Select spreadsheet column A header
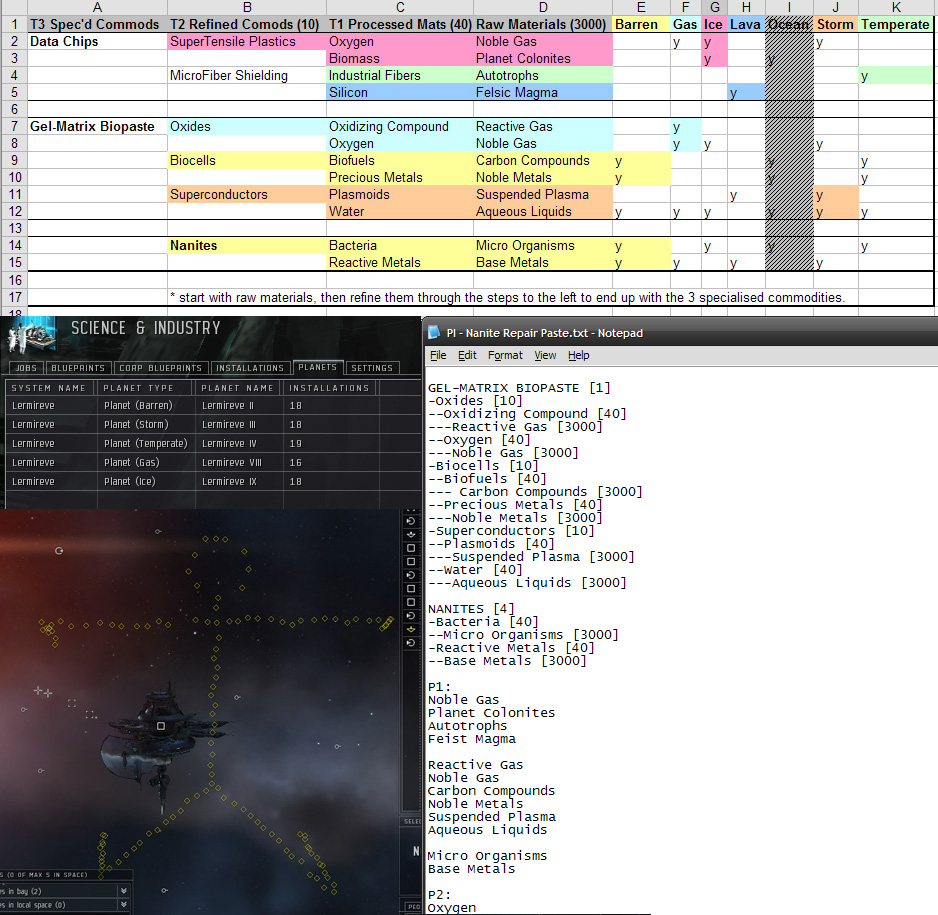This screenshot has height=915, width=938. click(x=98, y=7)
